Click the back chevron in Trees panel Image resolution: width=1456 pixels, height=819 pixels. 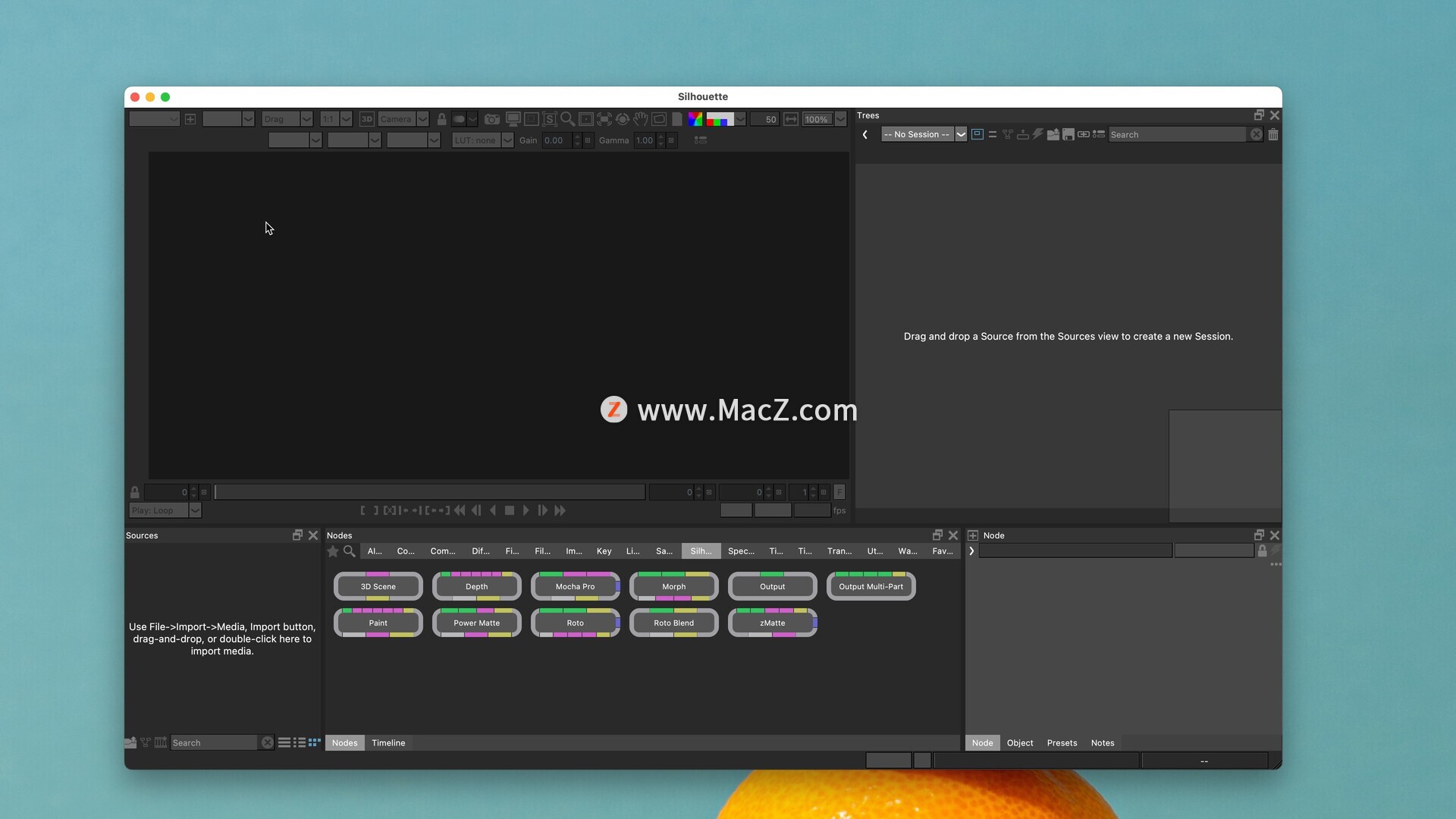(x=864, y=134)
